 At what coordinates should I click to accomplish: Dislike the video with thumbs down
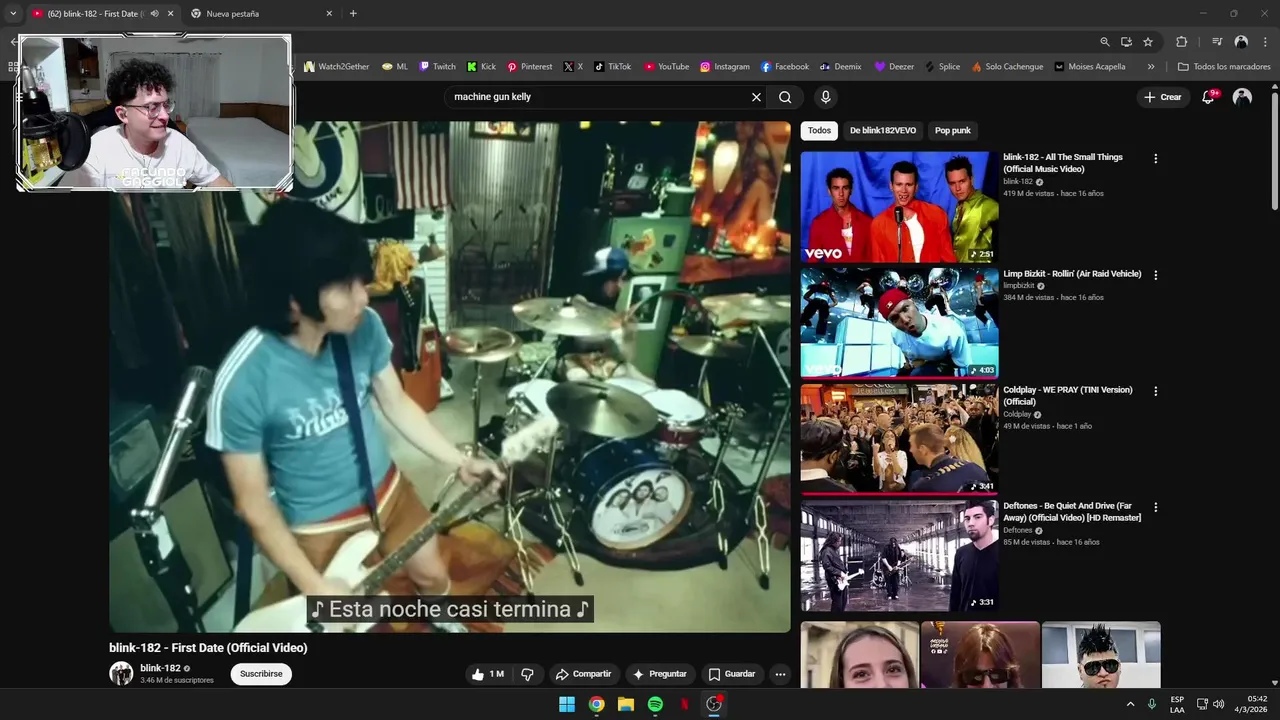coord(527,674)
